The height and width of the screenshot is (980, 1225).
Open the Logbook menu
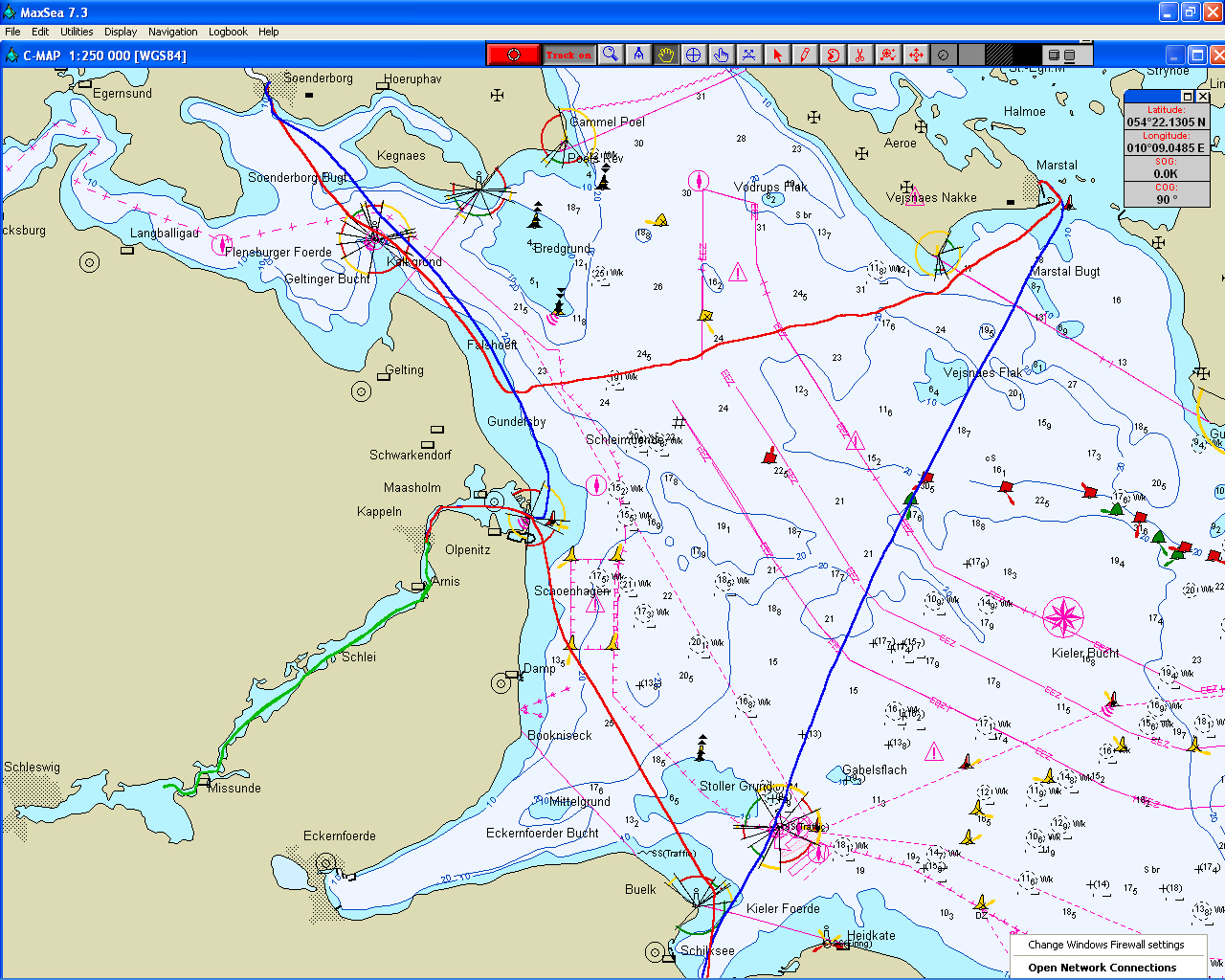point(228,32)
